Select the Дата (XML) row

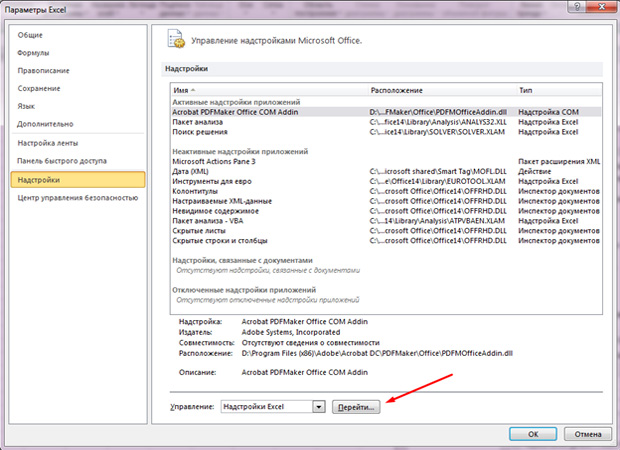click(x=386, y=172)
